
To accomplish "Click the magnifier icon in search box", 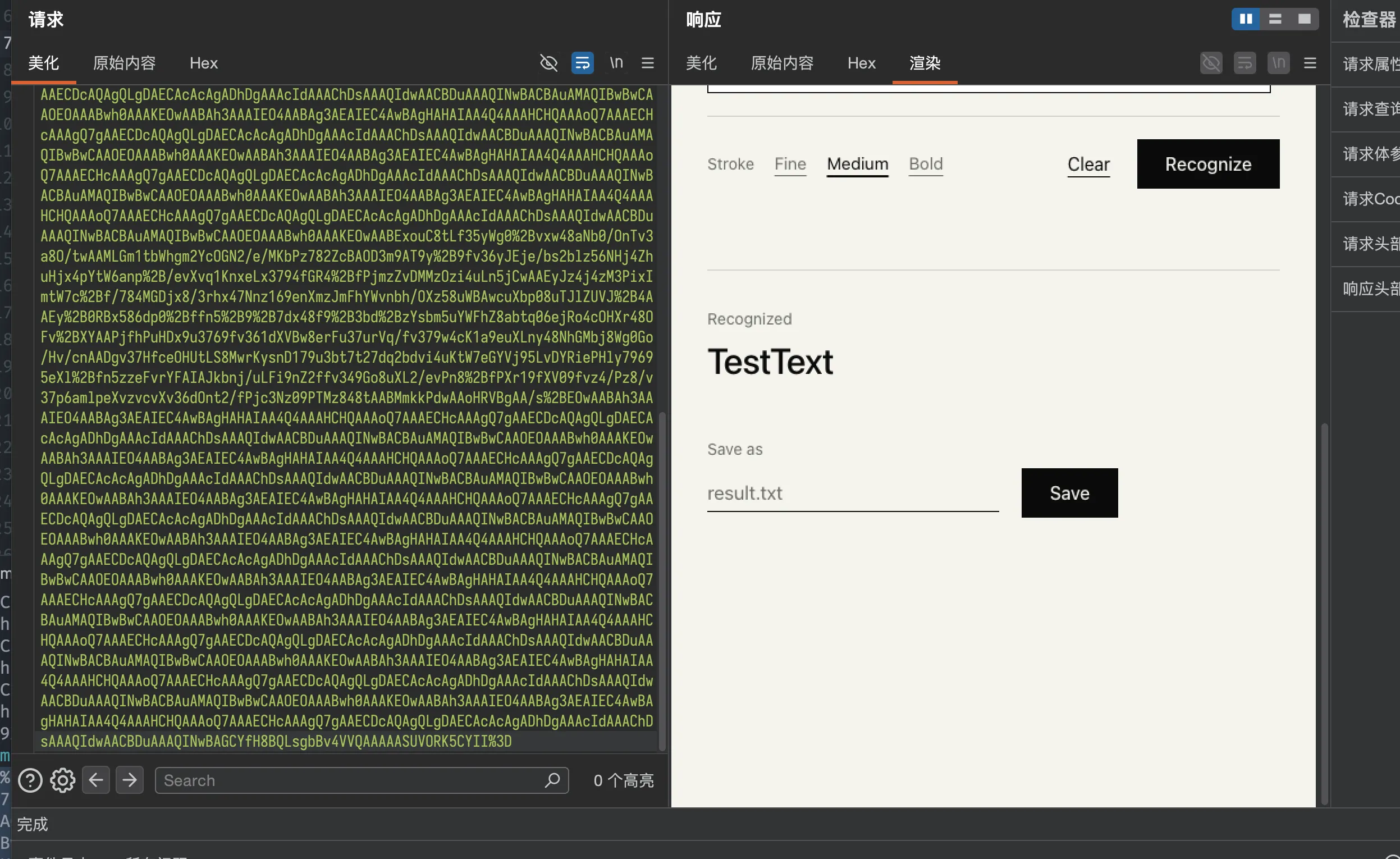I will click(552, 780).
